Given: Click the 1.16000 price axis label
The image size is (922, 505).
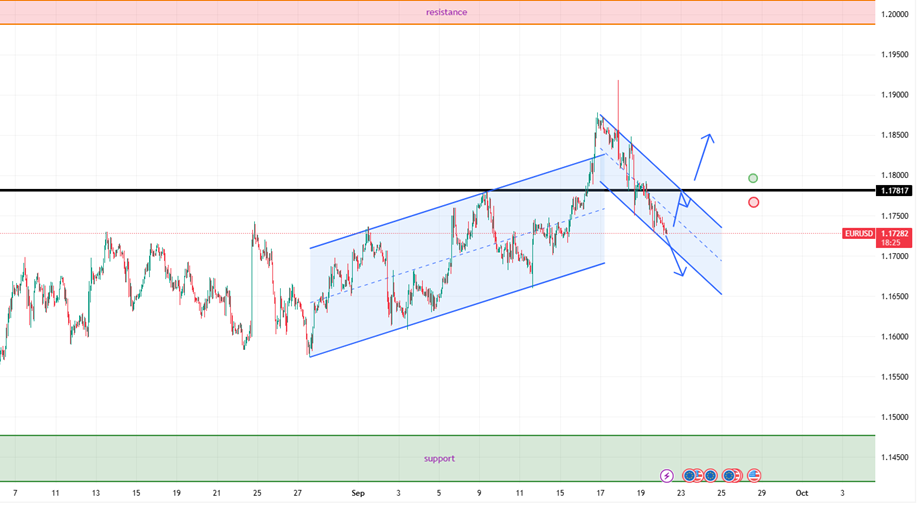Looking at the screenshot, I should coord(894,337).
